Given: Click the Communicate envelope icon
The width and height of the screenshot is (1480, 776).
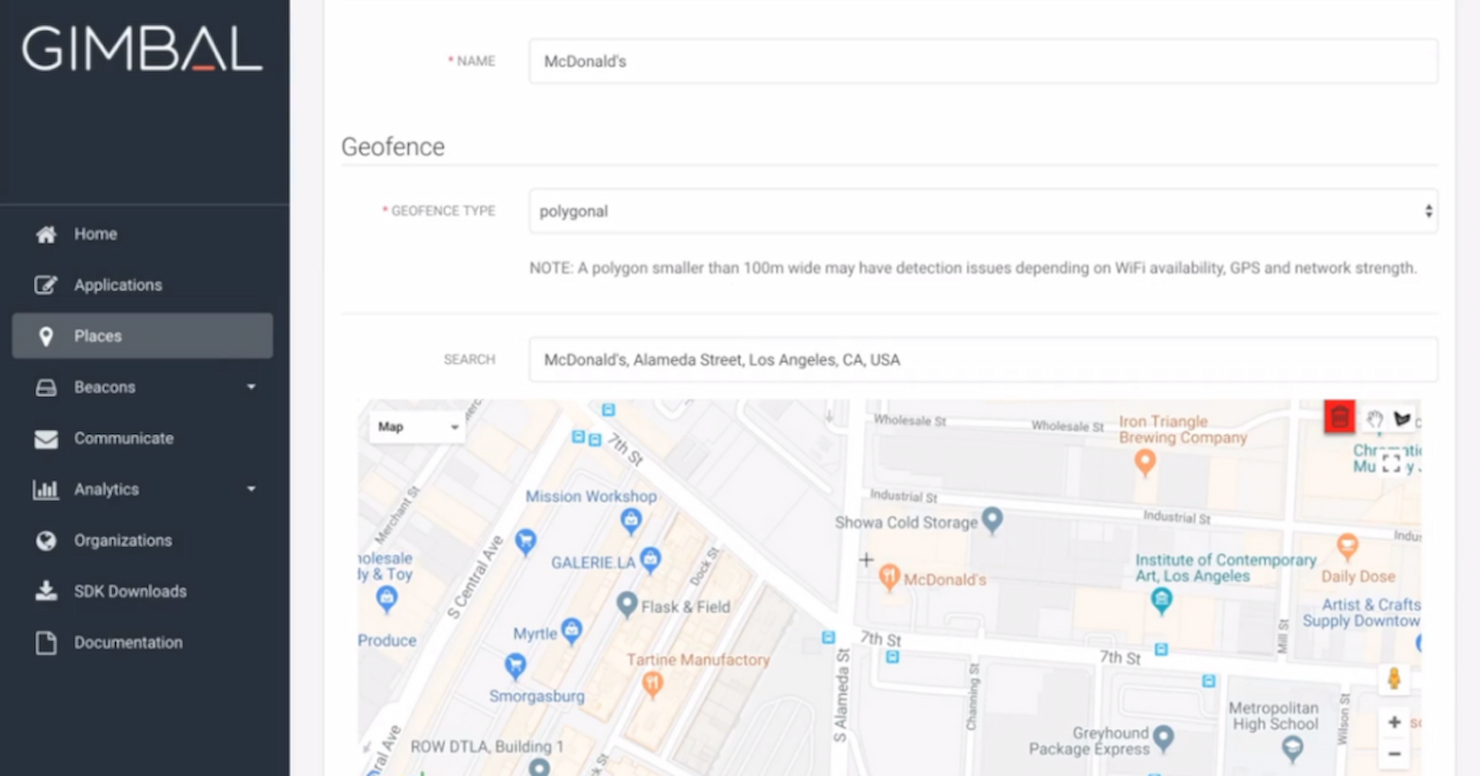Looking at the screenshot, I should [46, 438].
